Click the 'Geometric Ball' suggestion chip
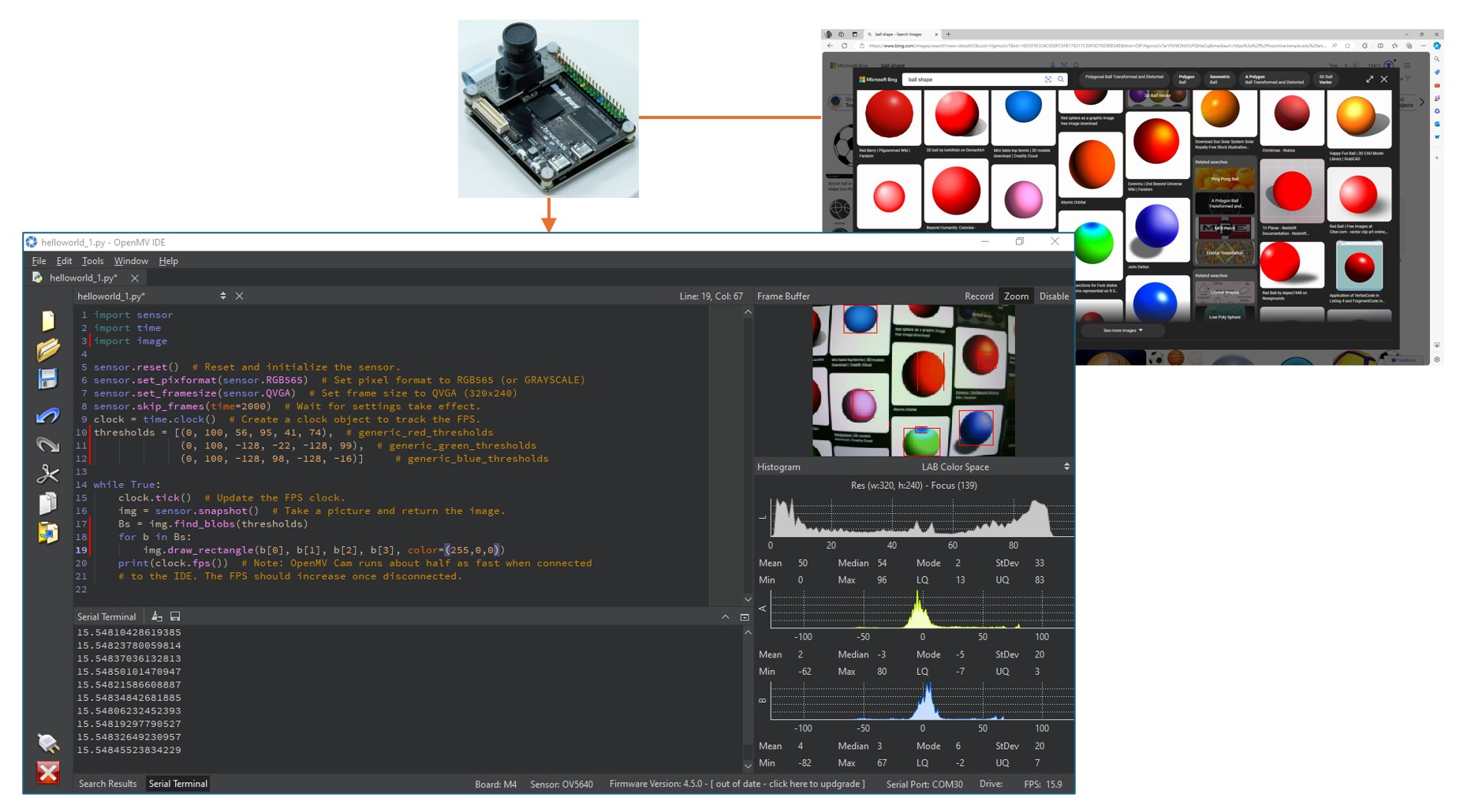Image resolution: width=1471 pixels, height=812 pixels. tap(1220, 80)
